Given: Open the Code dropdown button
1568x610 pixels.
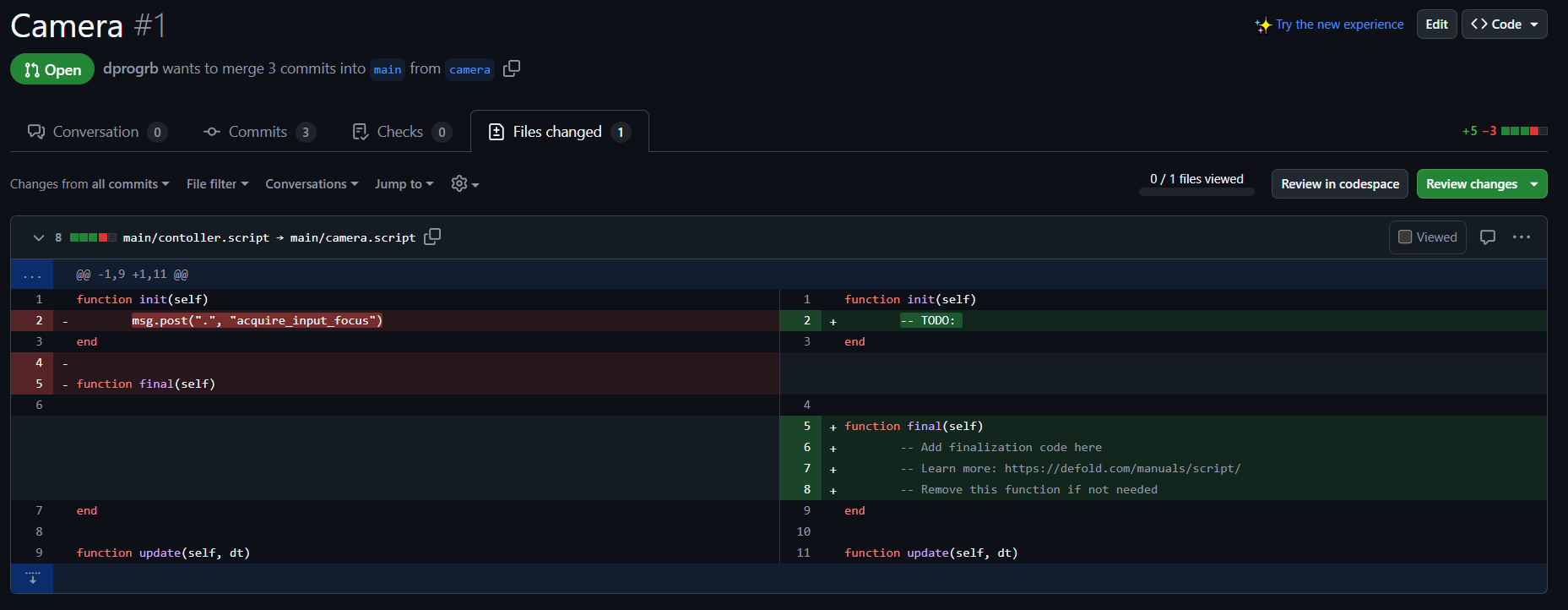Looking at the screenshot, I should pyautogui.click(x=1505, y=25).
